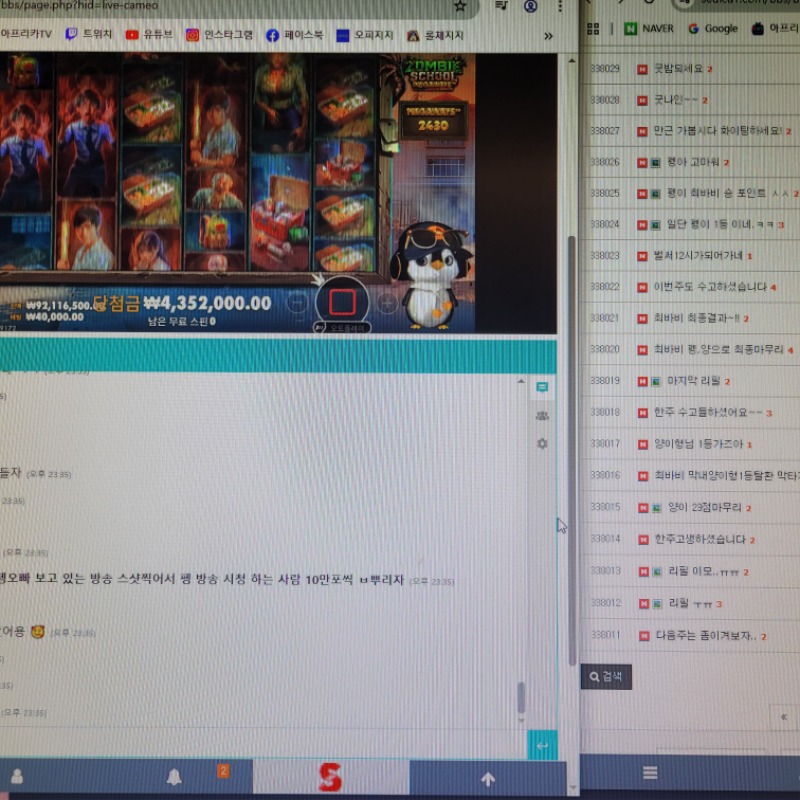Screen dimensions: 800x800
Task: Open the browser profile avatar
Action: pyautogui.click(x=531, y=6)
